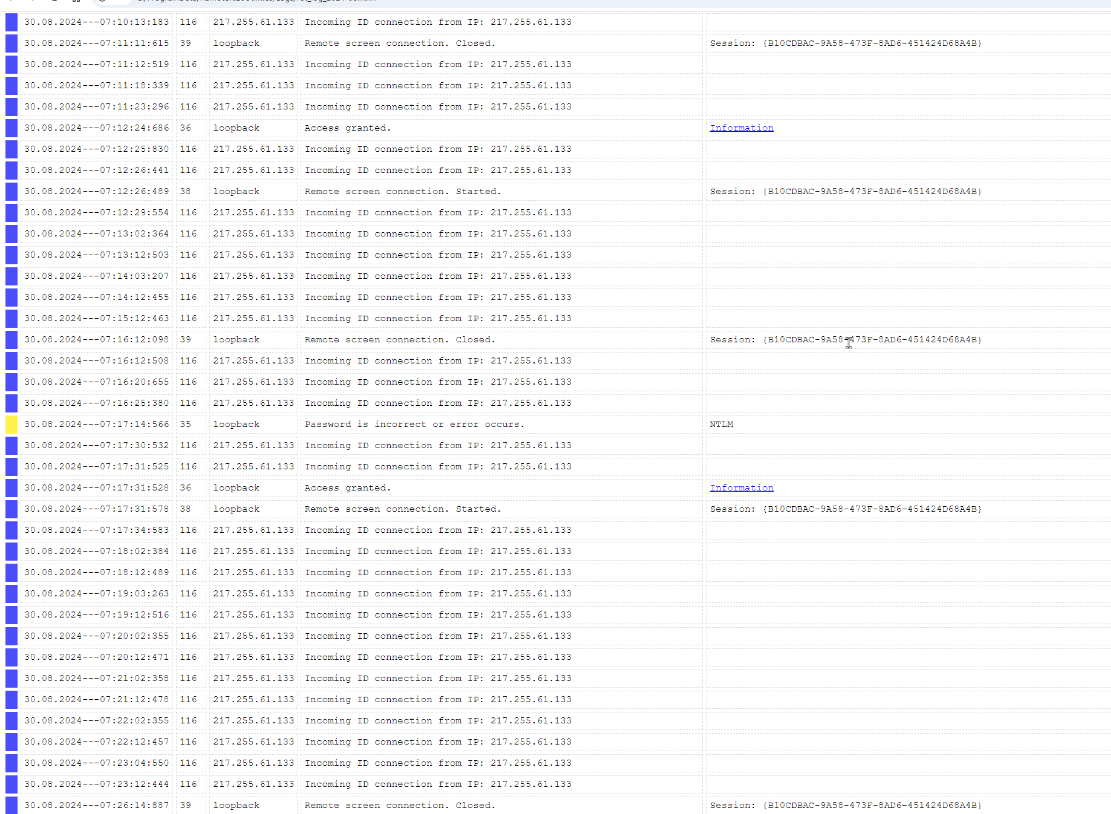Open the Information link at 07:12:24
Viewport: 1111px width, 814px height.
741,128
